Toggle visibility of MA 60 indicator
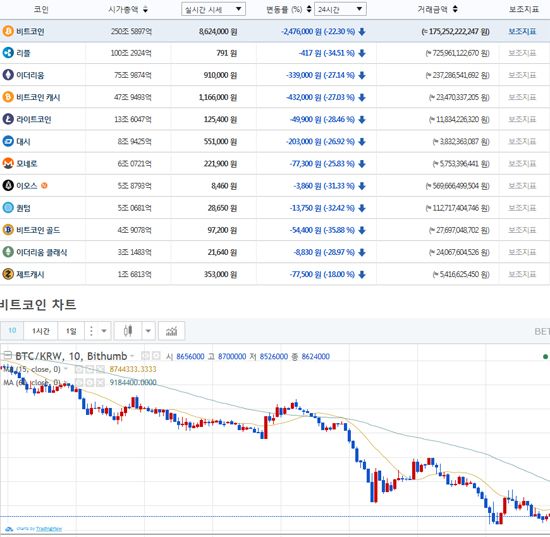Screen dimensions: 550x537 click(x=79, y=382)
